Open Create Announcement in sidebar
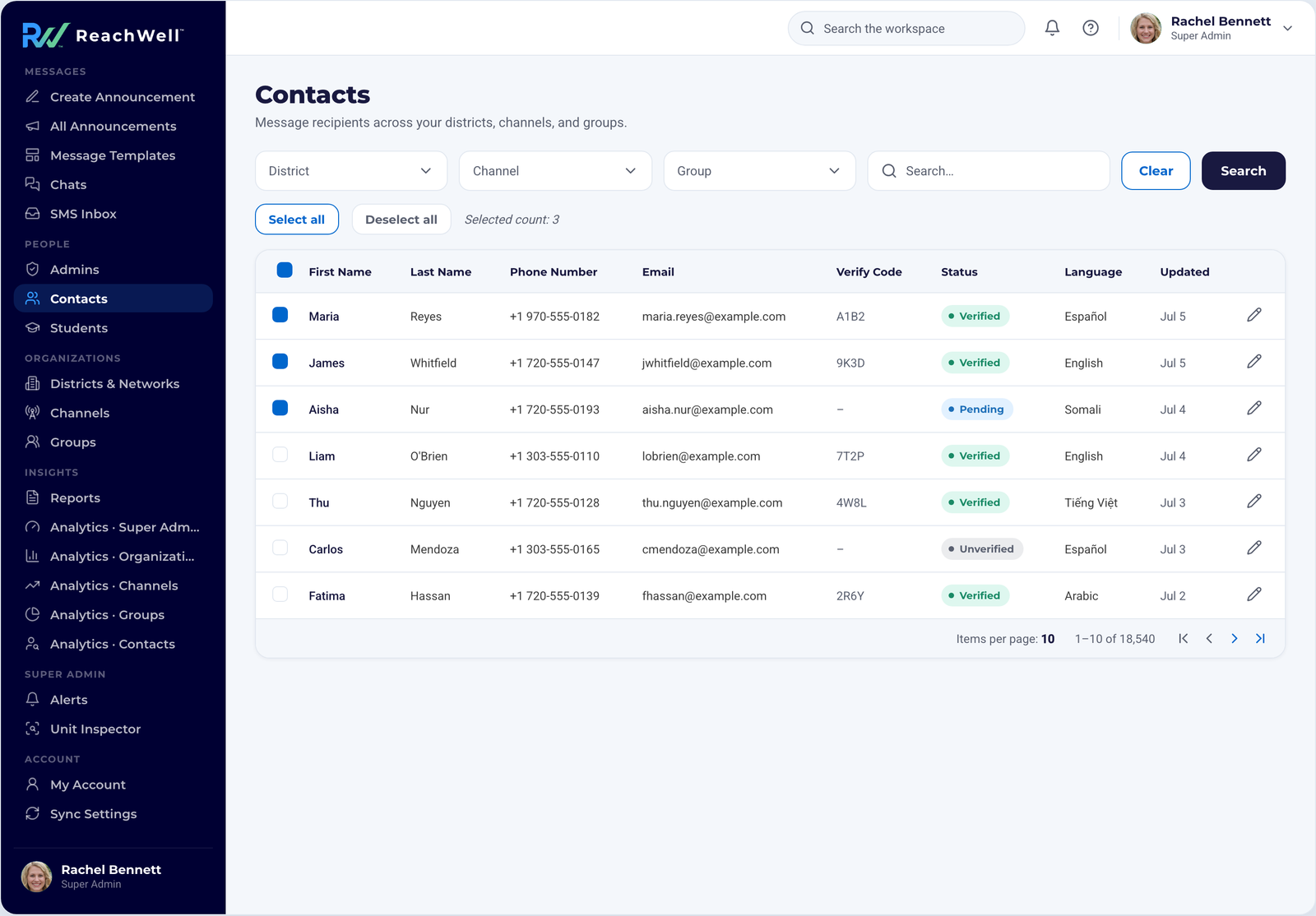 114,97
